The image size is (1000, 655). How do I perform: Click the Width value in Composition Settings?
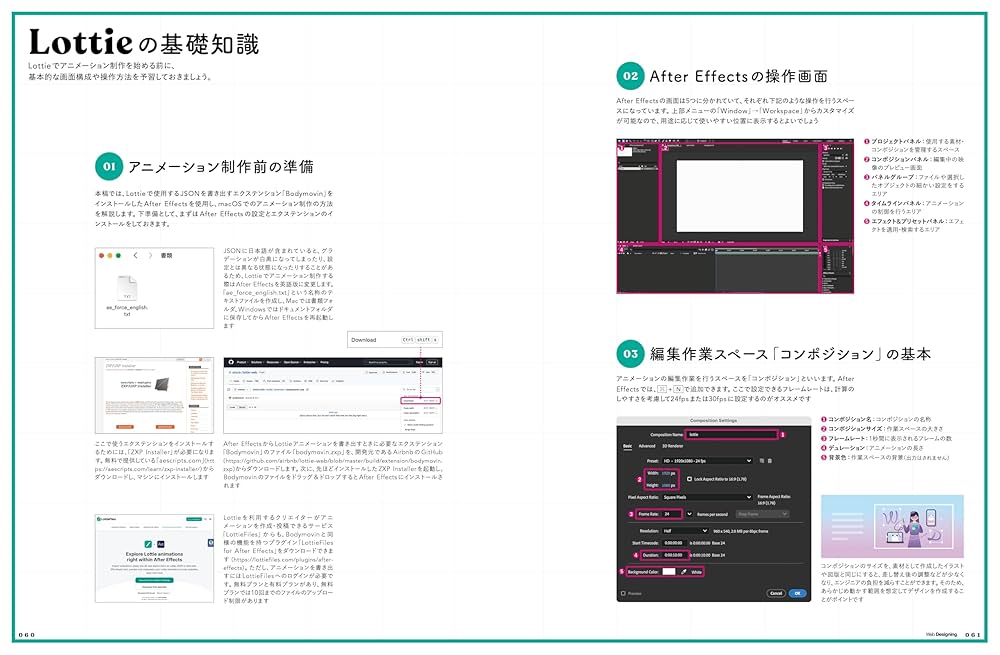point(666,473)
